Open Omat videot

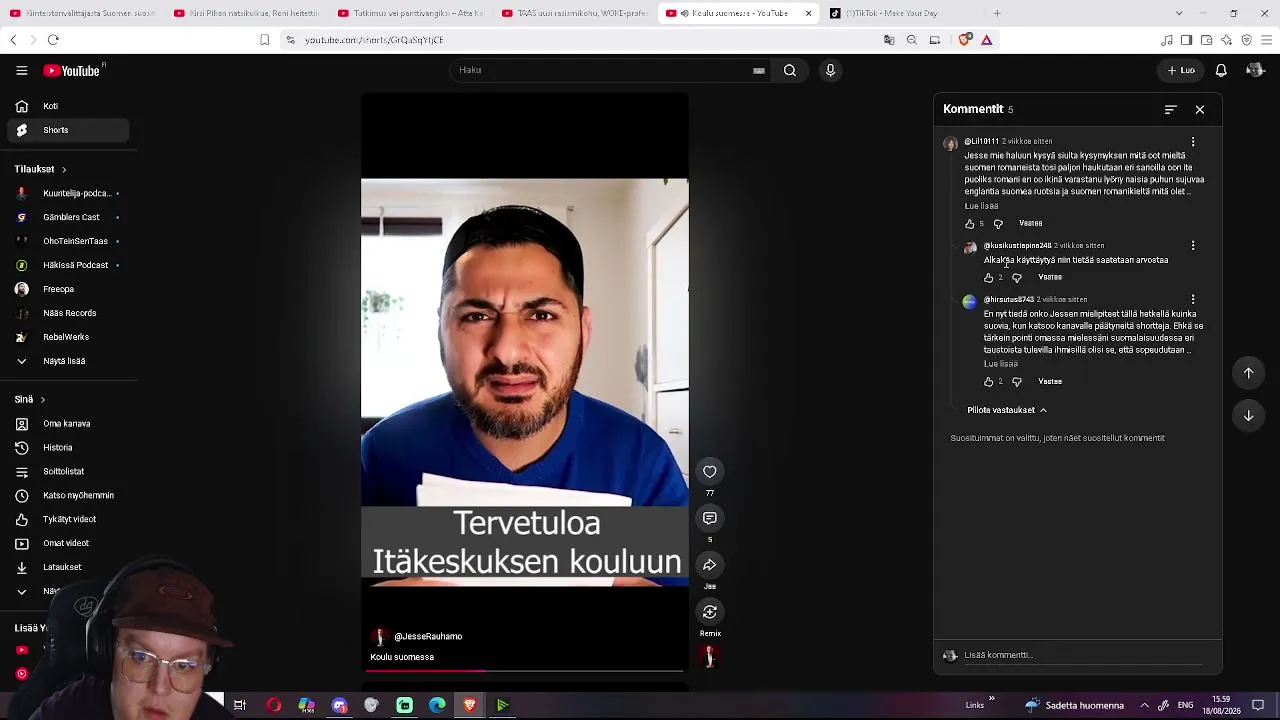[x=68, y=543]
